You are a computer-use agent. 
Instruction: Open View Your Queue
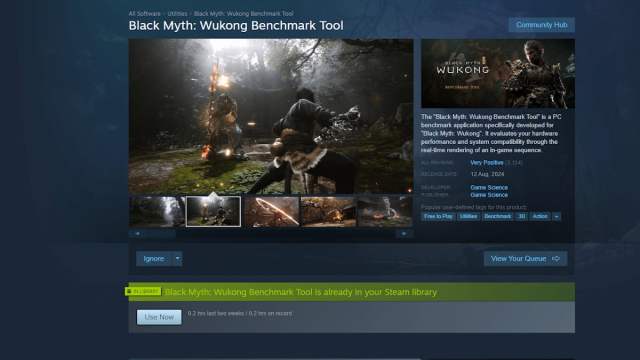(525, 259)
